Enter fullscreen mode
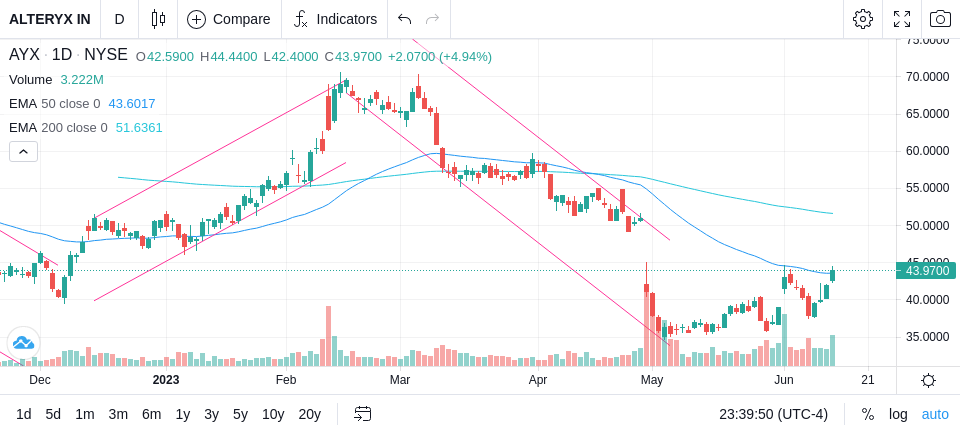 click(902, 19)
